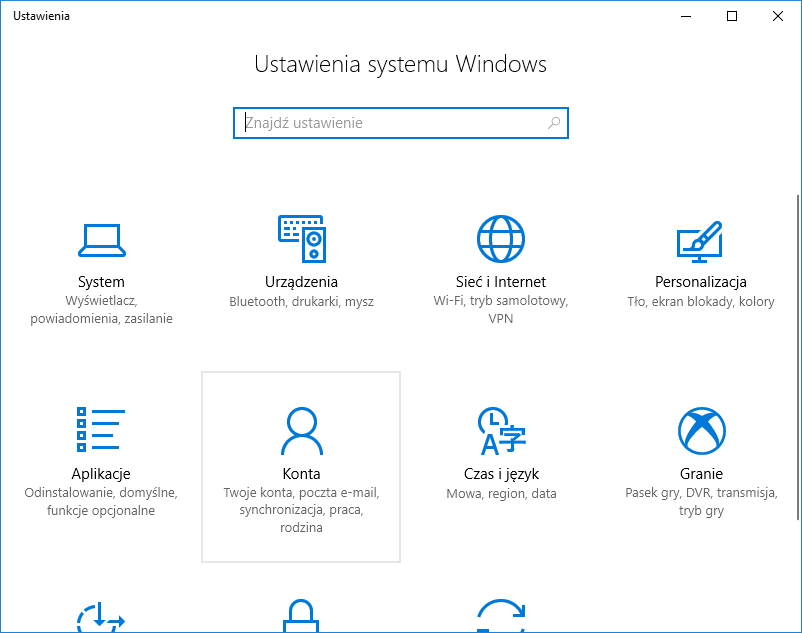Click 'Pasek gry, DVR, transmisja' description text

point(700,493)
